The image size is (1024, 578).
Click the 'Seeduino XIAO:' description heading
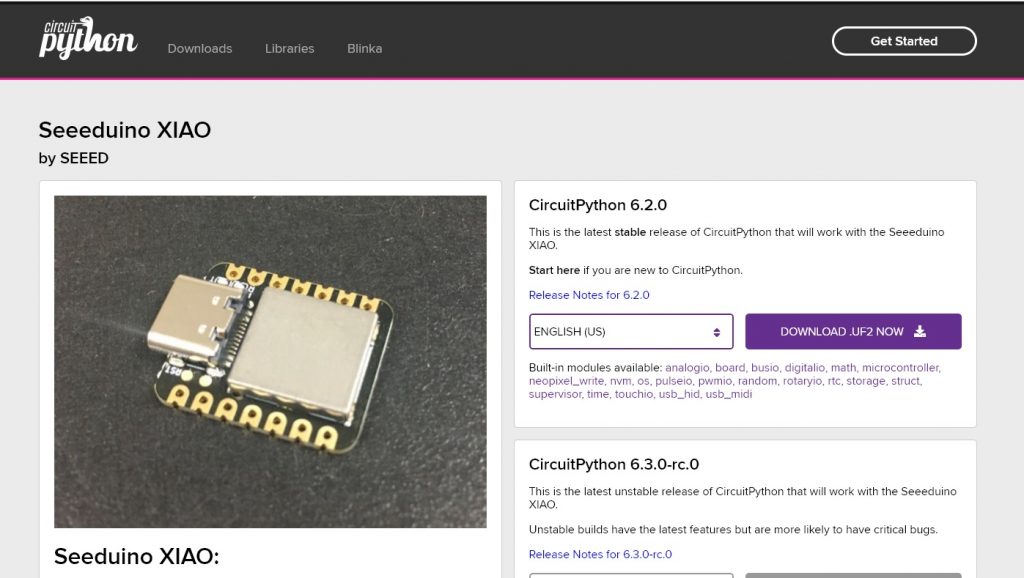coord(136,556)
